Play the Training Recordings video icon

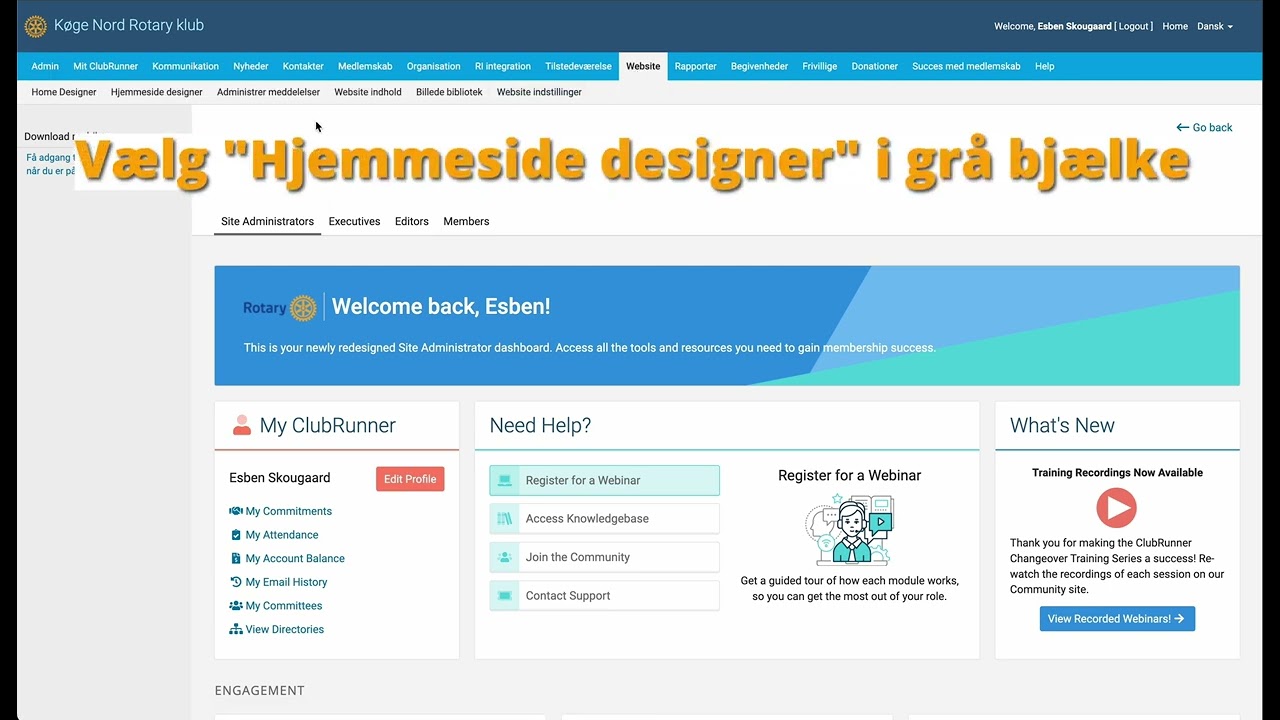pyautogui.click(x=1116, y=508)
